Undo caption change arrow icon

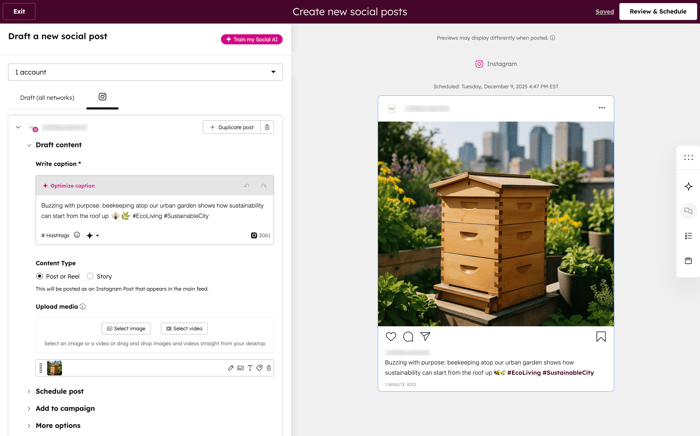[247, 186]
